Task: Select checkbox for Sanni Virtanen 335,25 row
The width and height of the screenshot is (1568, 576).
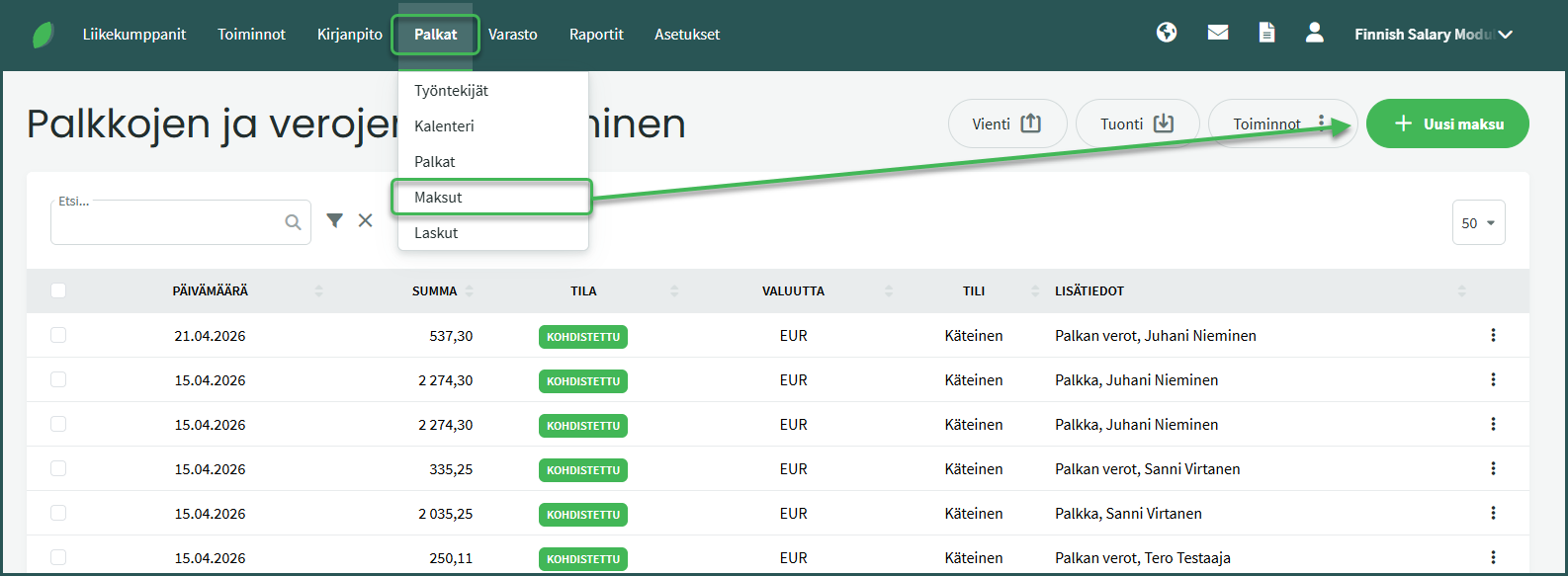Action: (x=58, y=468)
